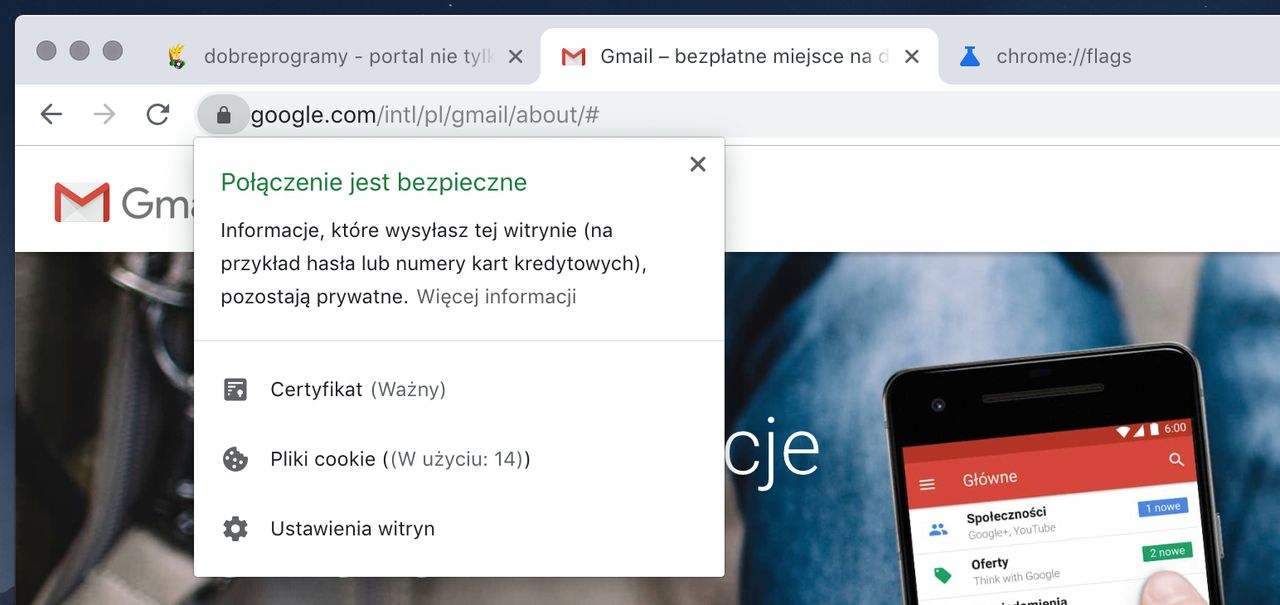Screen dimensions: 1280x605
Task: Switch to the dobreprogramy tab
Action: (x=330, y=56)
